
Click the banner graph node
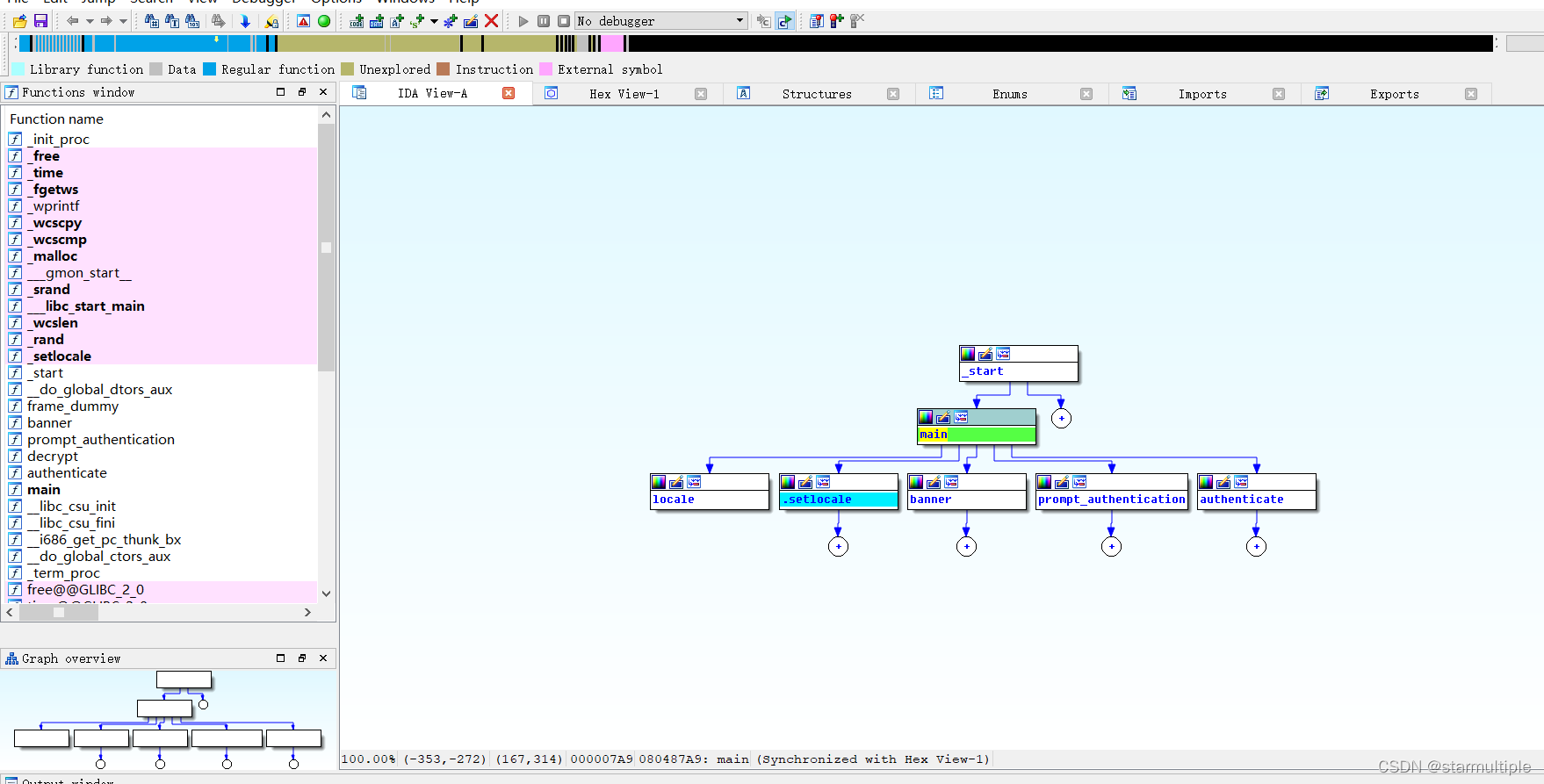tap(967, 492)
